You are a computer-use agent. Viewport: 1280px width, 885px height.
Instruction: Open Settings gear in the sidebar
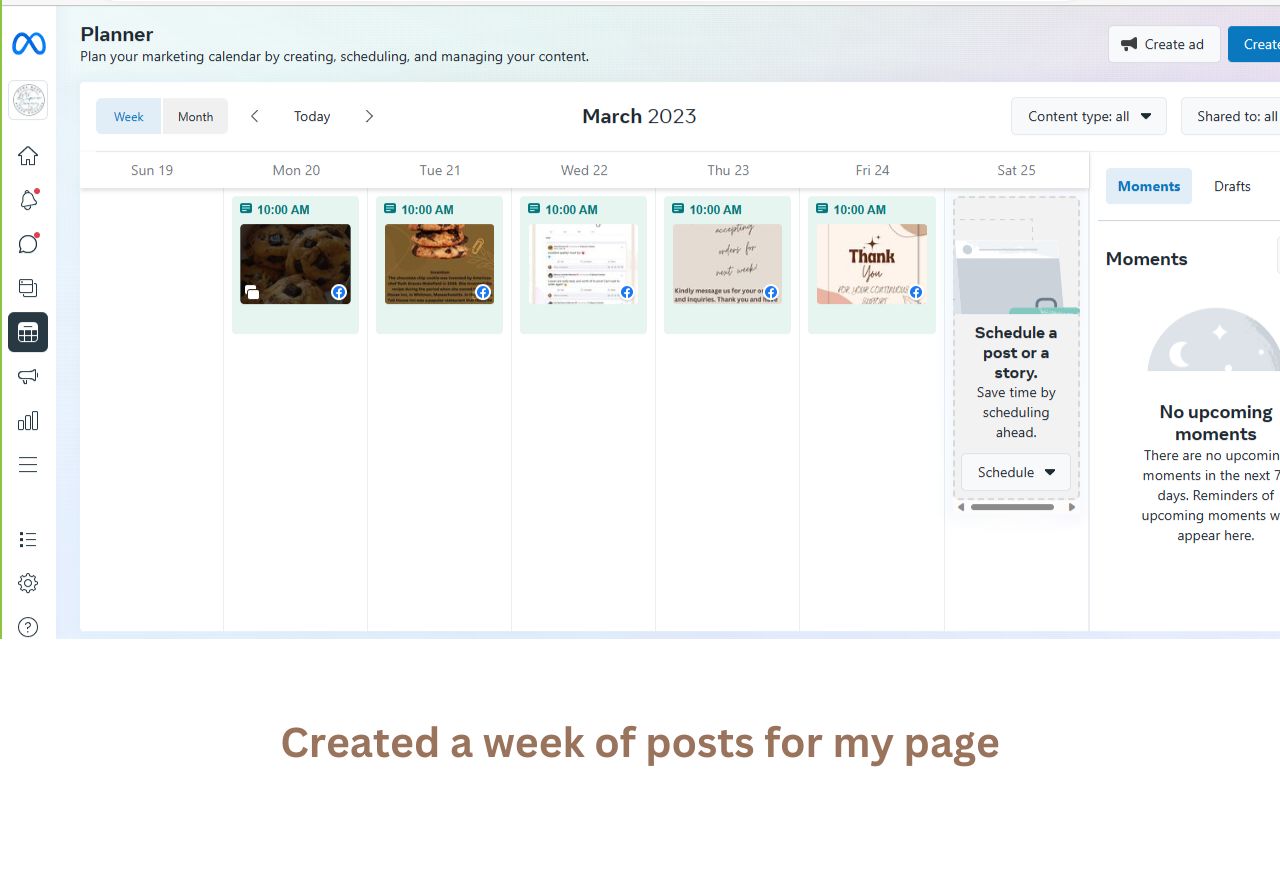coord(28,583)
